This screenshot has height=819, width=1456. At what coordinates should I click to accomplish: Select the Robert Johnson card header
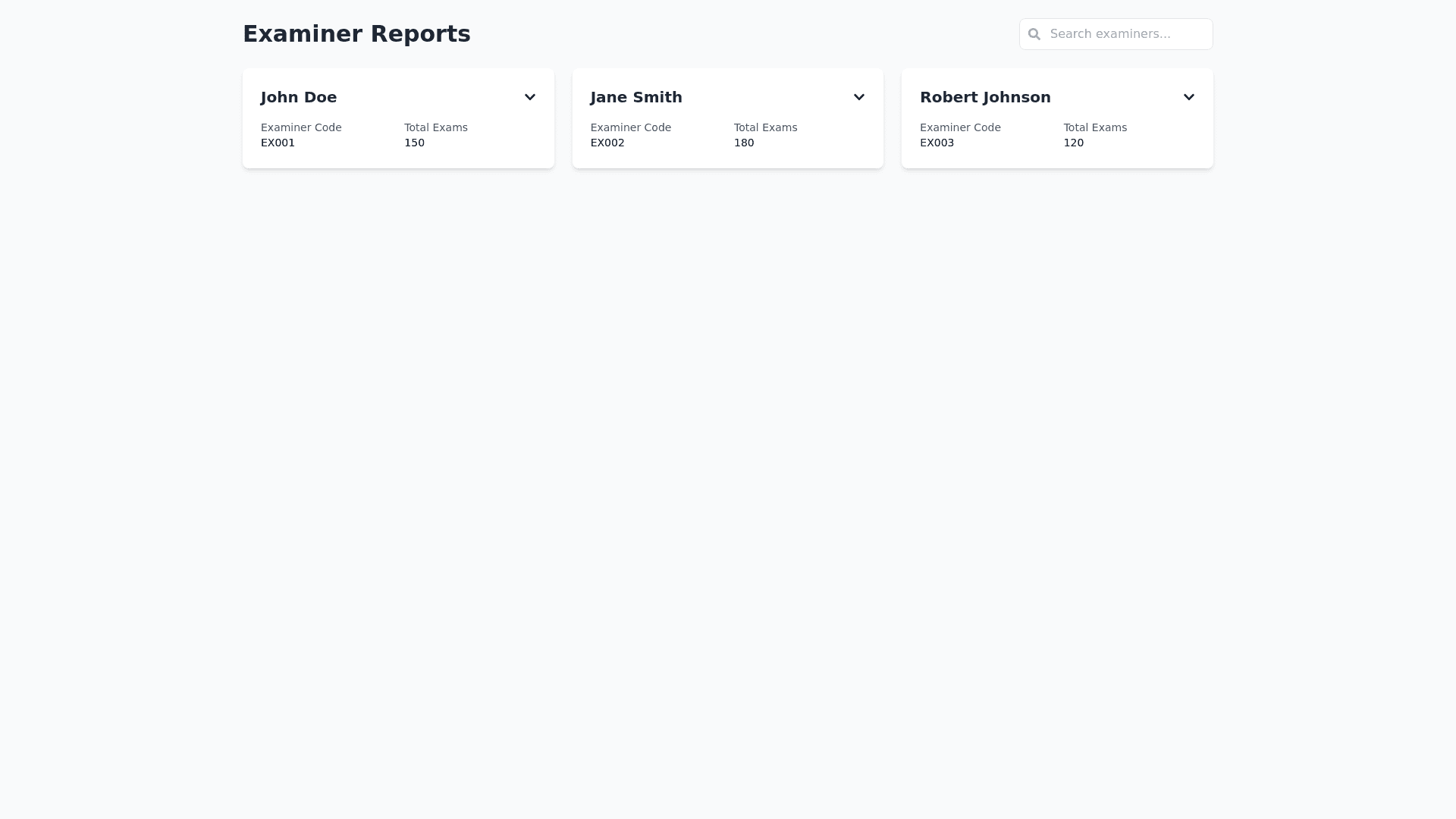click(985, 97)
